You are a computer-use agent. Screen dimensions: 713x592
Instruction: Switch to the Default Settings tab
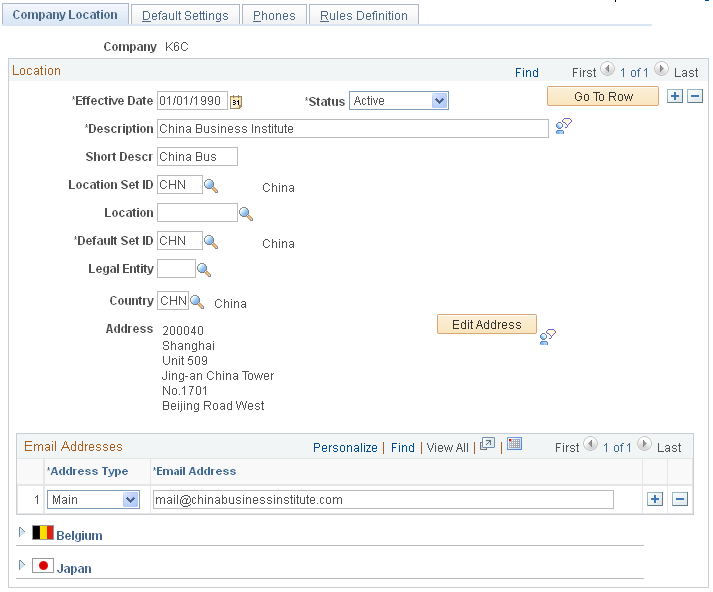[185, 15]
